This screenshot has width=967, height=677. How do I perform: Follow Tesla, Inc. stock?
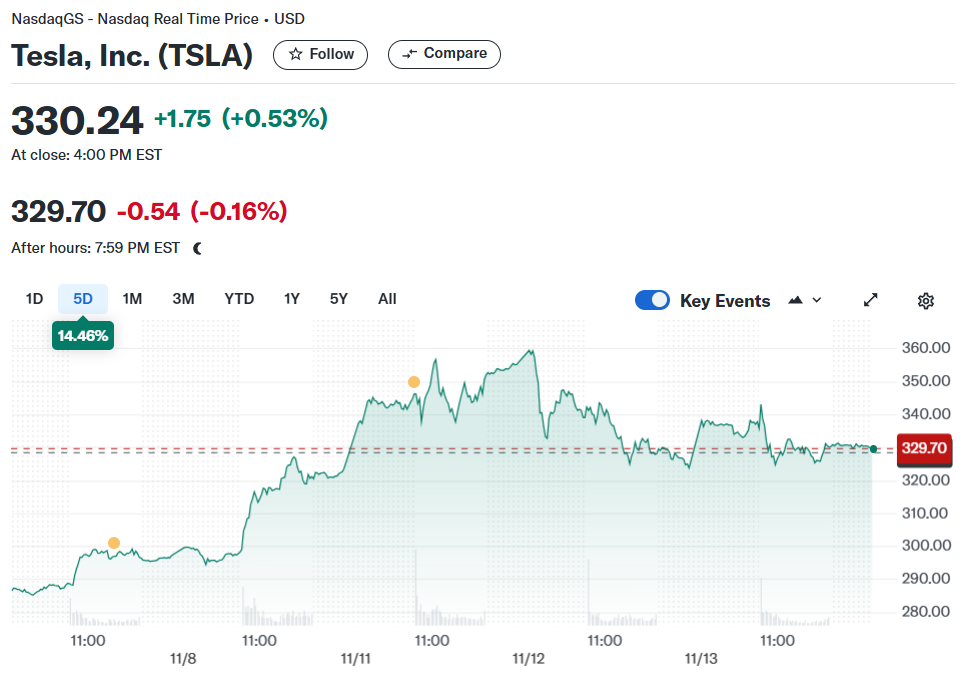click(x=320, y=54)
